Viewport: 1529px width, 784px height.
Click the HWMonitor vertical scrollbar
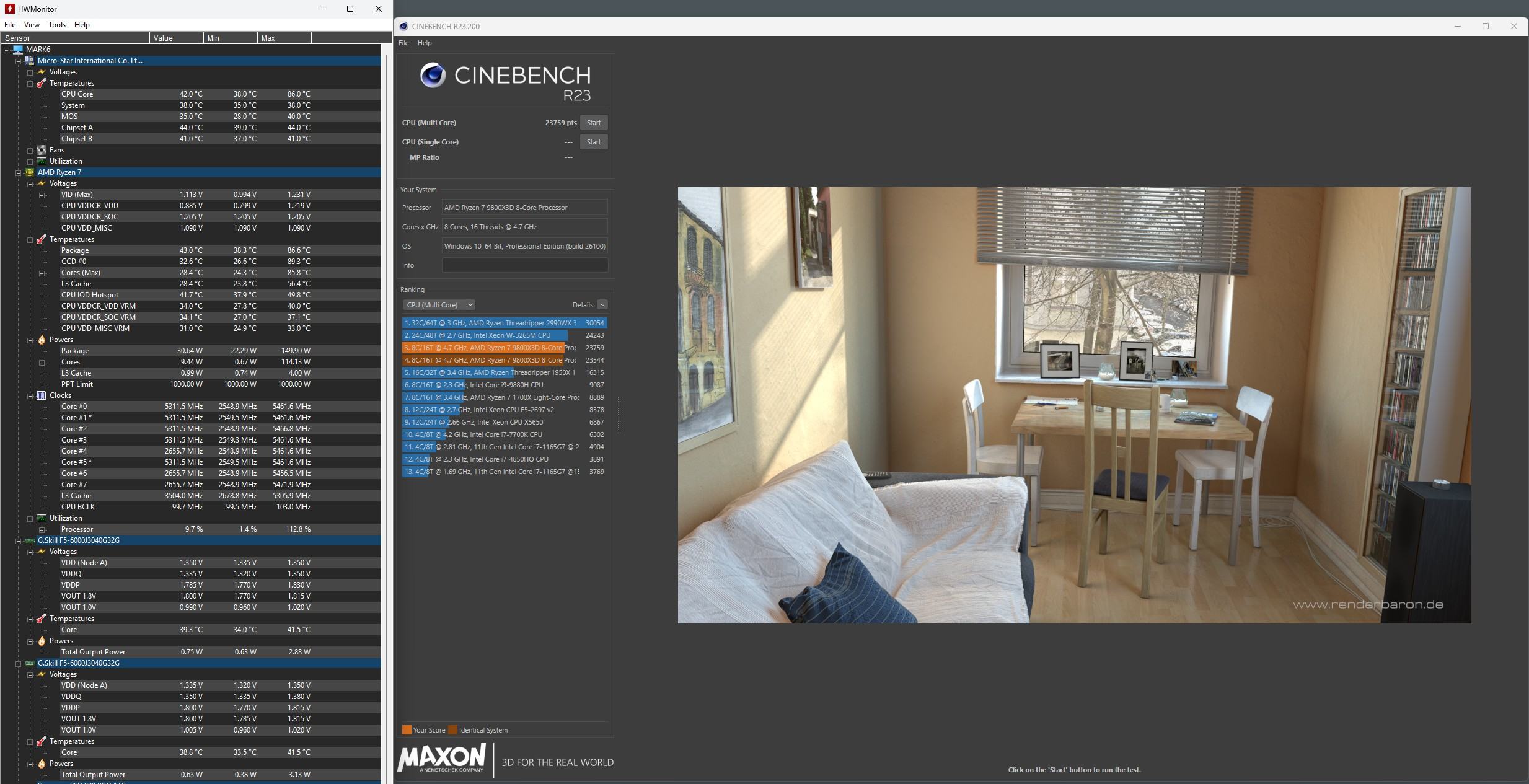coord(387,413)
